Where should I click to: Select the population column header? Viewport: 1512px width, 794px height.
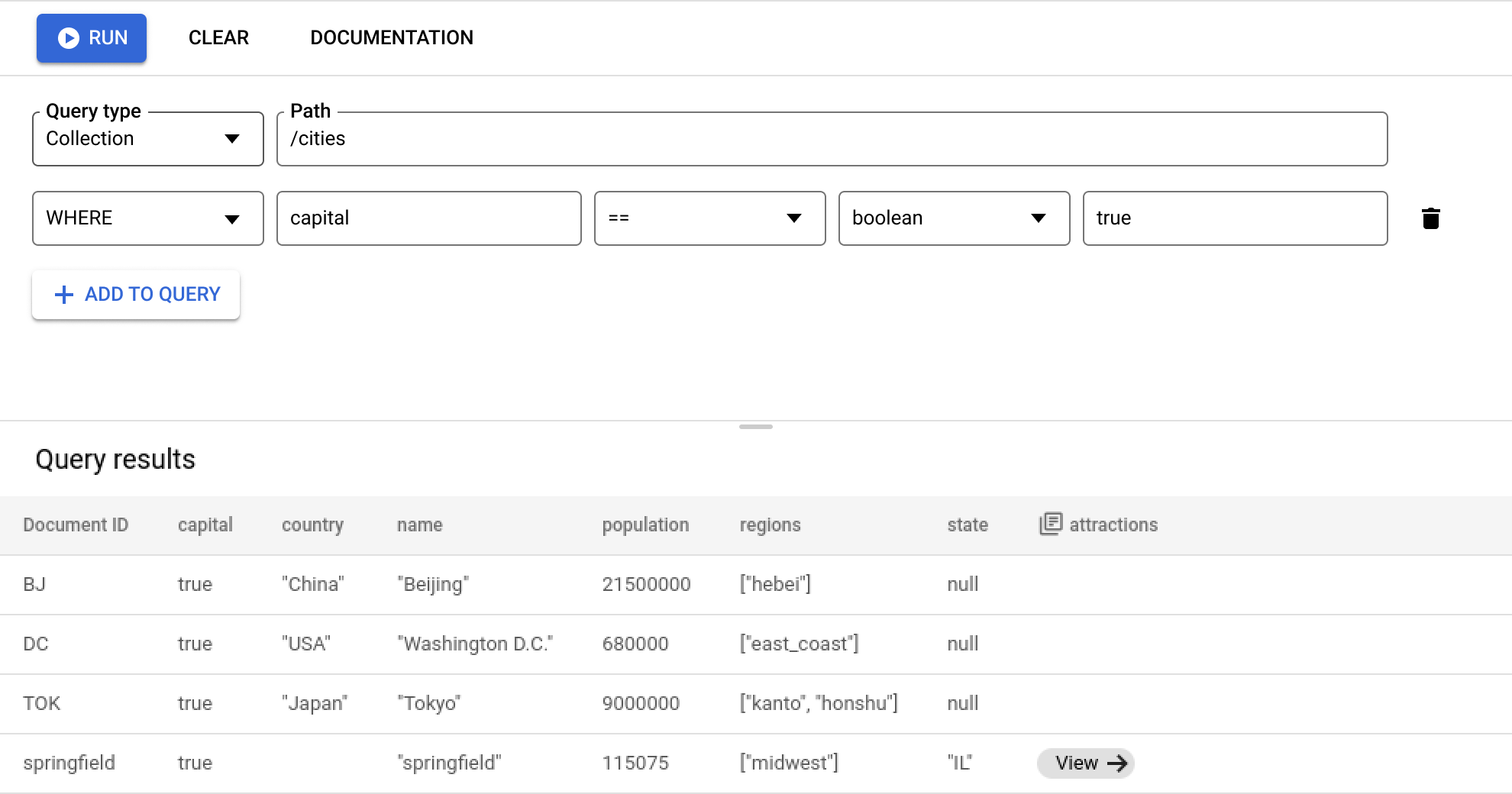click(x=645, y=524)
